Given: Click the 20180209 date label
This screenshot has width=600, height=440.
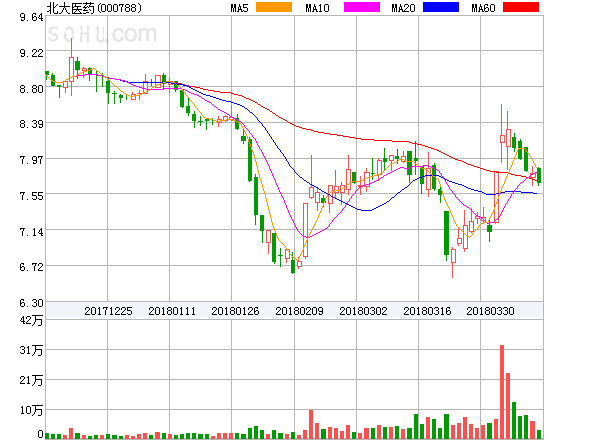Looking at the screenshot, I should point(299,311).
